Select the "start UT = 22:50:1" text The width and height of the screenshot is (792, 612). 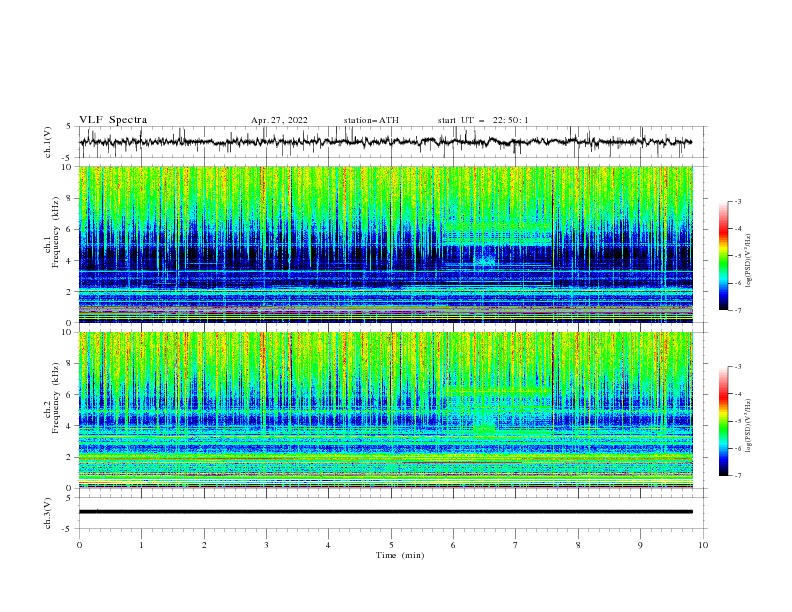coord(483,120)
